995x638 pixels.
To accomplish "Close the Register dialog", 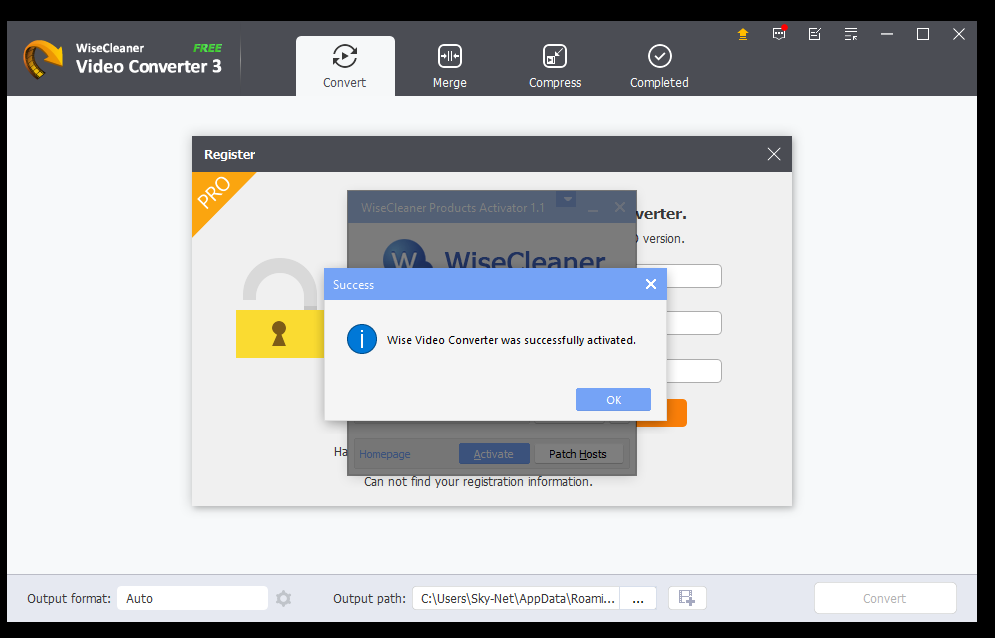I will (x=774, y=154).
